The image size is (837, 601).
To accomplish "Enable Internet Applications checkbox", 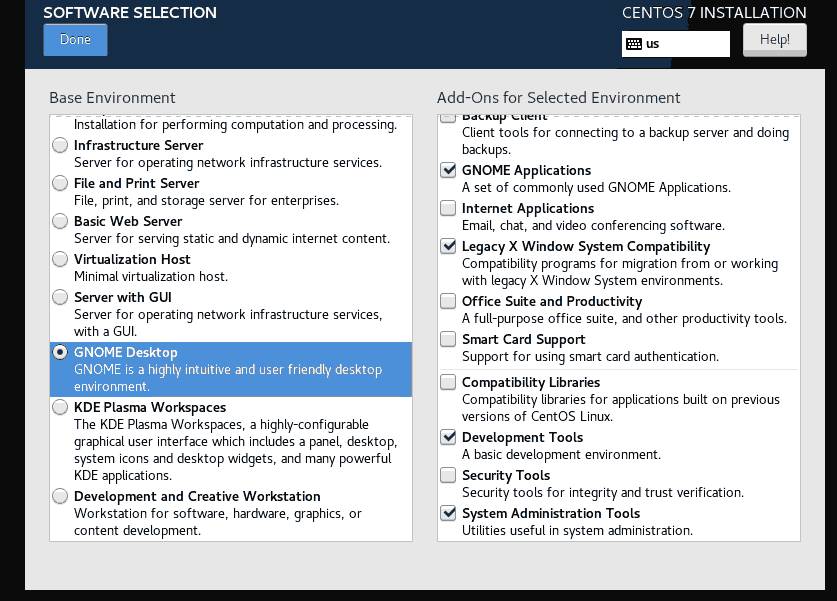I will coord(448,208).
